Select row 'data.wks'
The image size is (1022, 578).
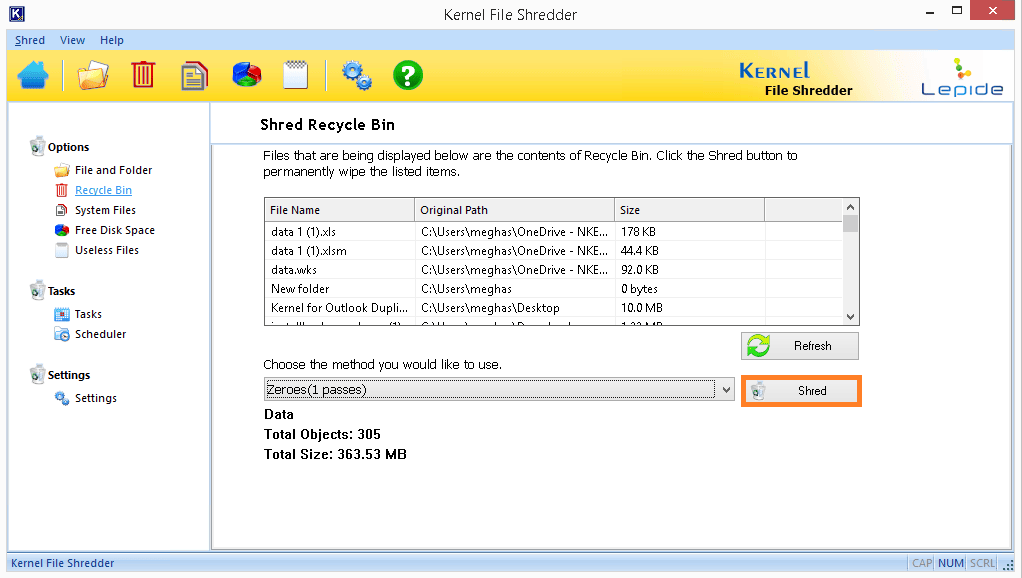pyautogui.click(x=553, y=270)
